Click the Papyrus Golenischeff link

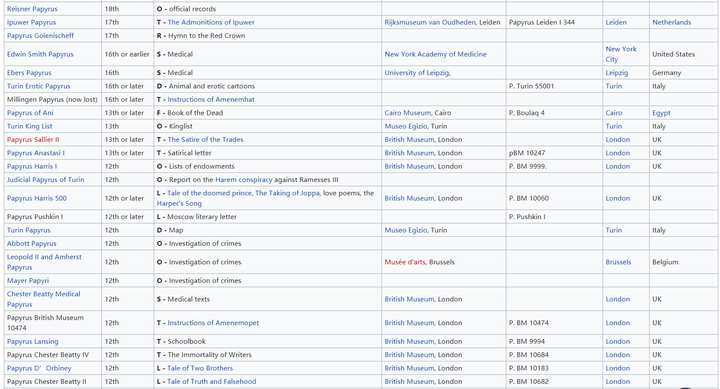40,35
